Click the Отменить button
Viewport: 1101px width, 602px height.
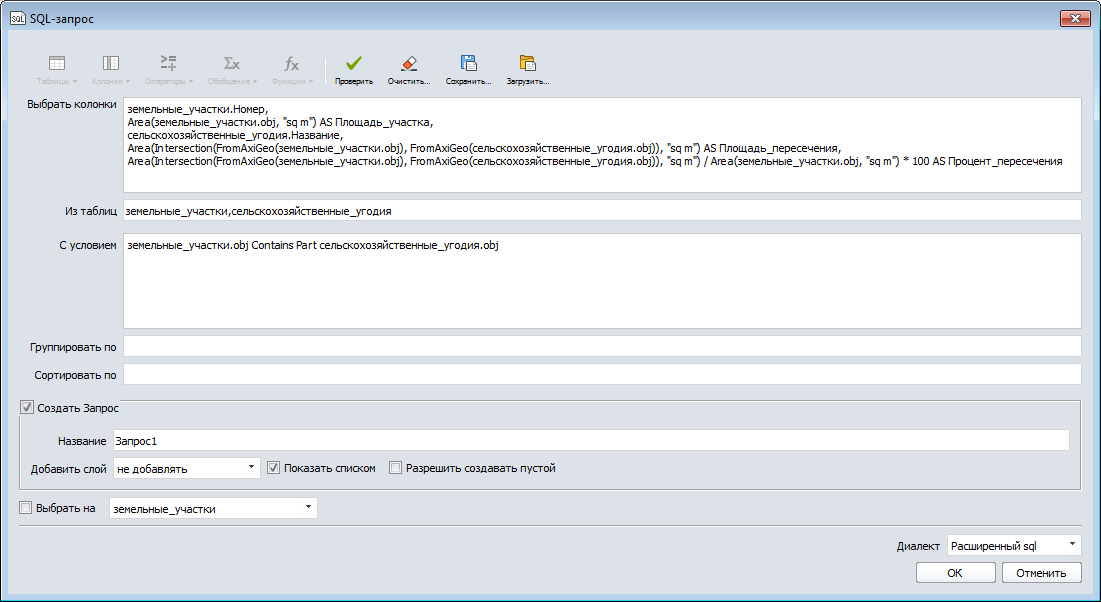point(1042,572)
